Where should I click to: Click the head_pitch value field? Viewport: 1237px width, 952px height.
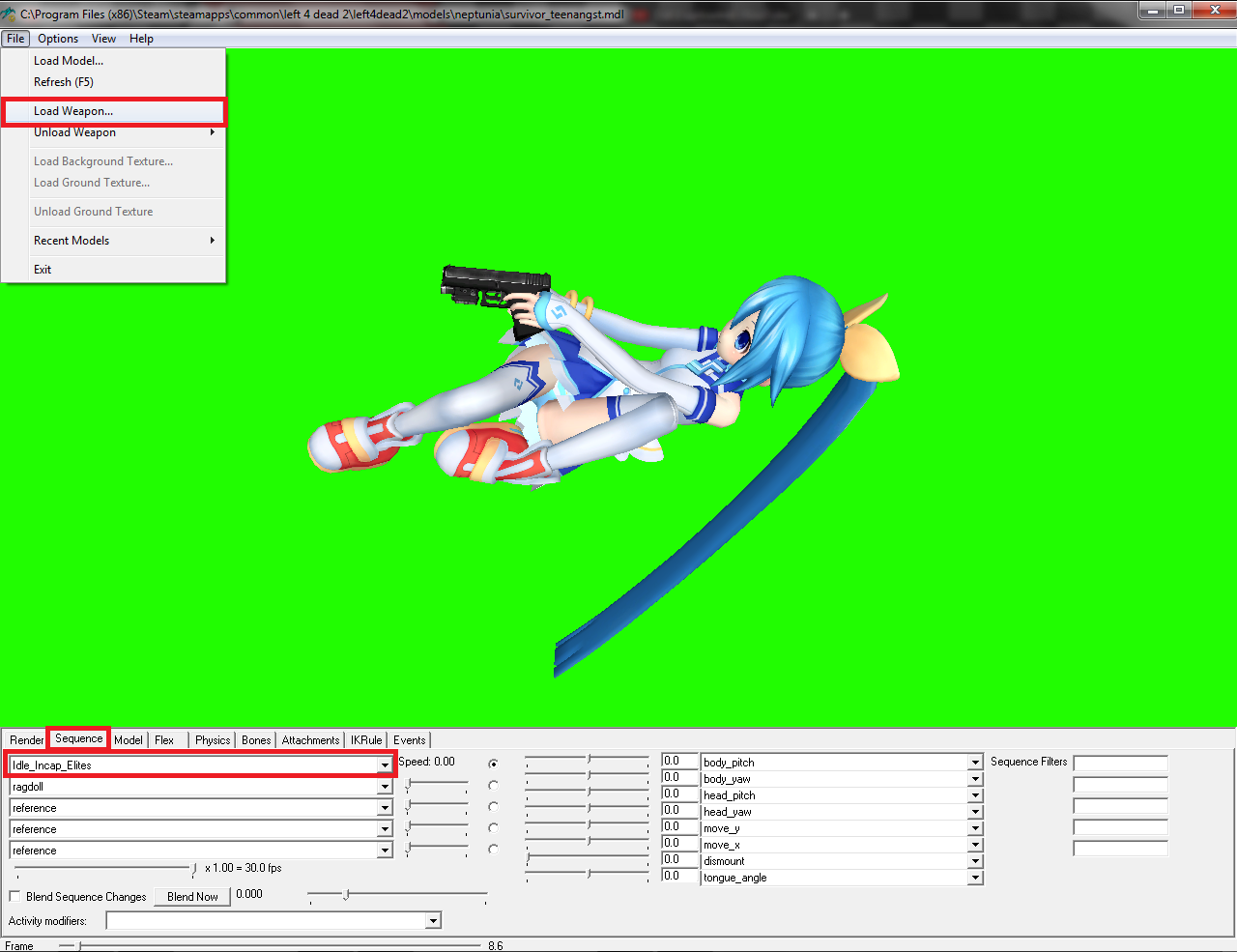(x=679, y=794)
